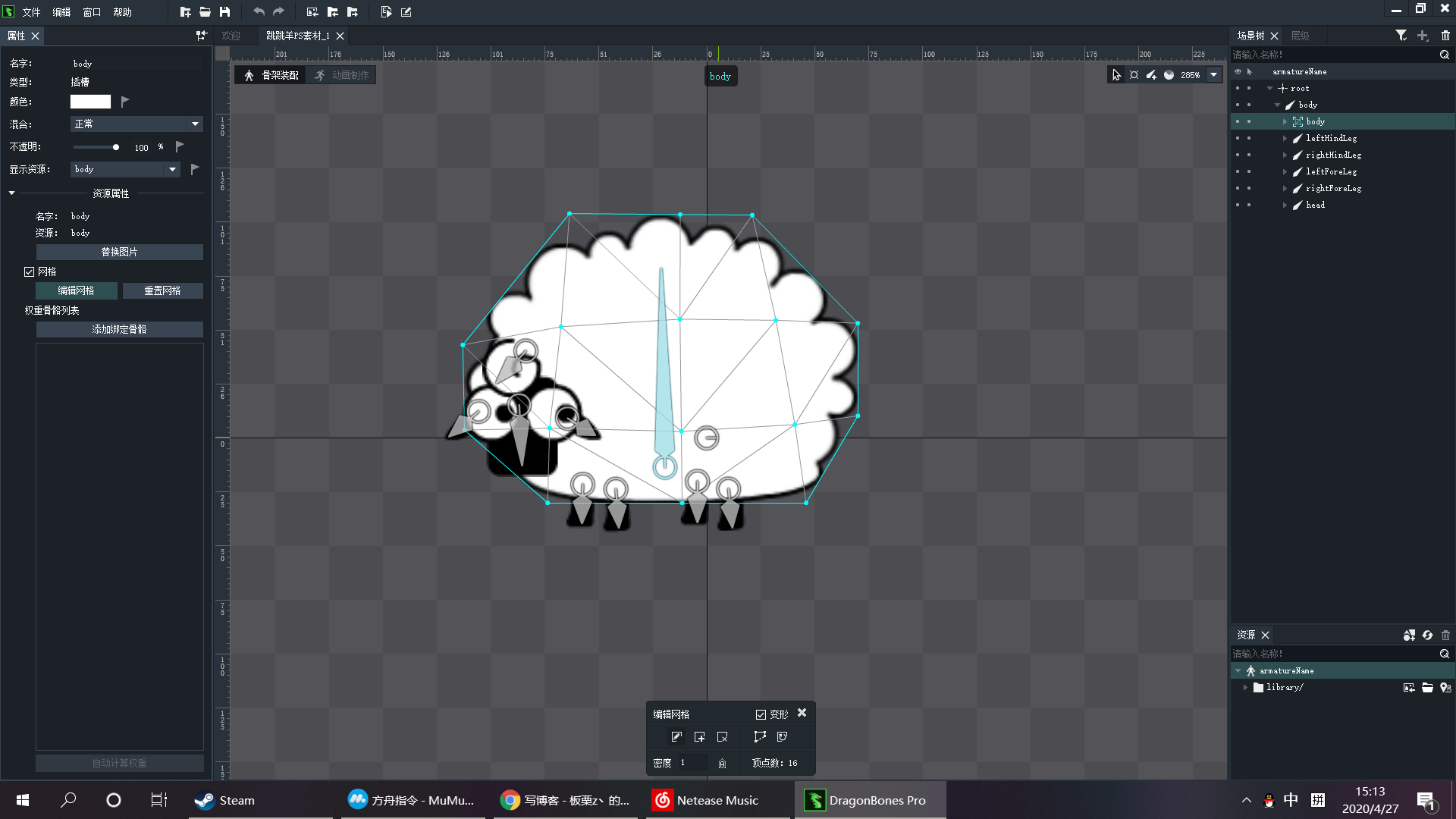This screenshot has width=1456, height=819.
Task: Click the mesh outline polygon tool
Action: [760, 737]
